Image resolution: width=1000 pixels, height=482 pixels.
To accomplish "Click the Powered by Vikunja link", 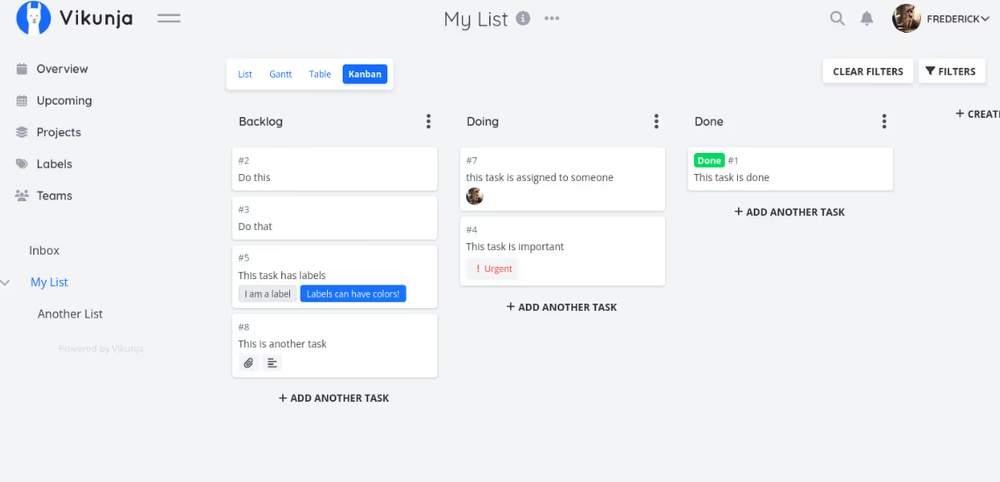I will (101, 349).
